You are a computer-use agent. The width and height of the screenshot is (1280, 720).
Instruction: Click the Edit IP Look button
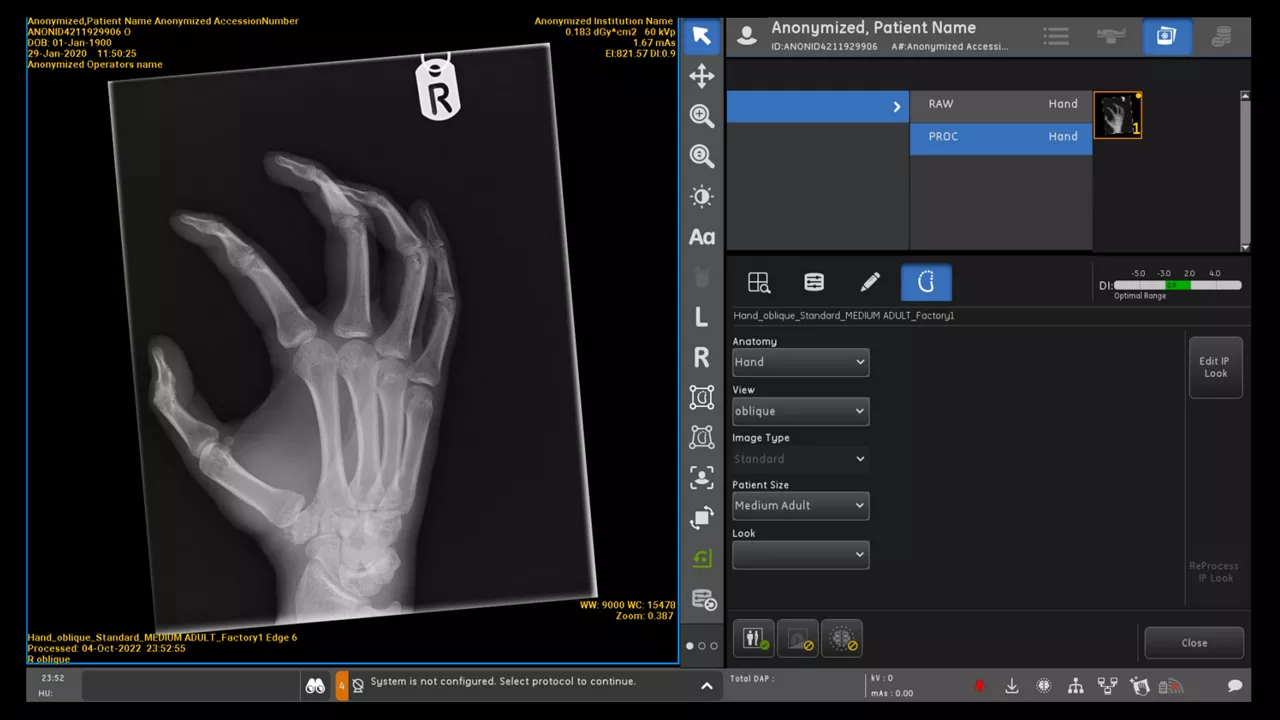click(1215, 367)
